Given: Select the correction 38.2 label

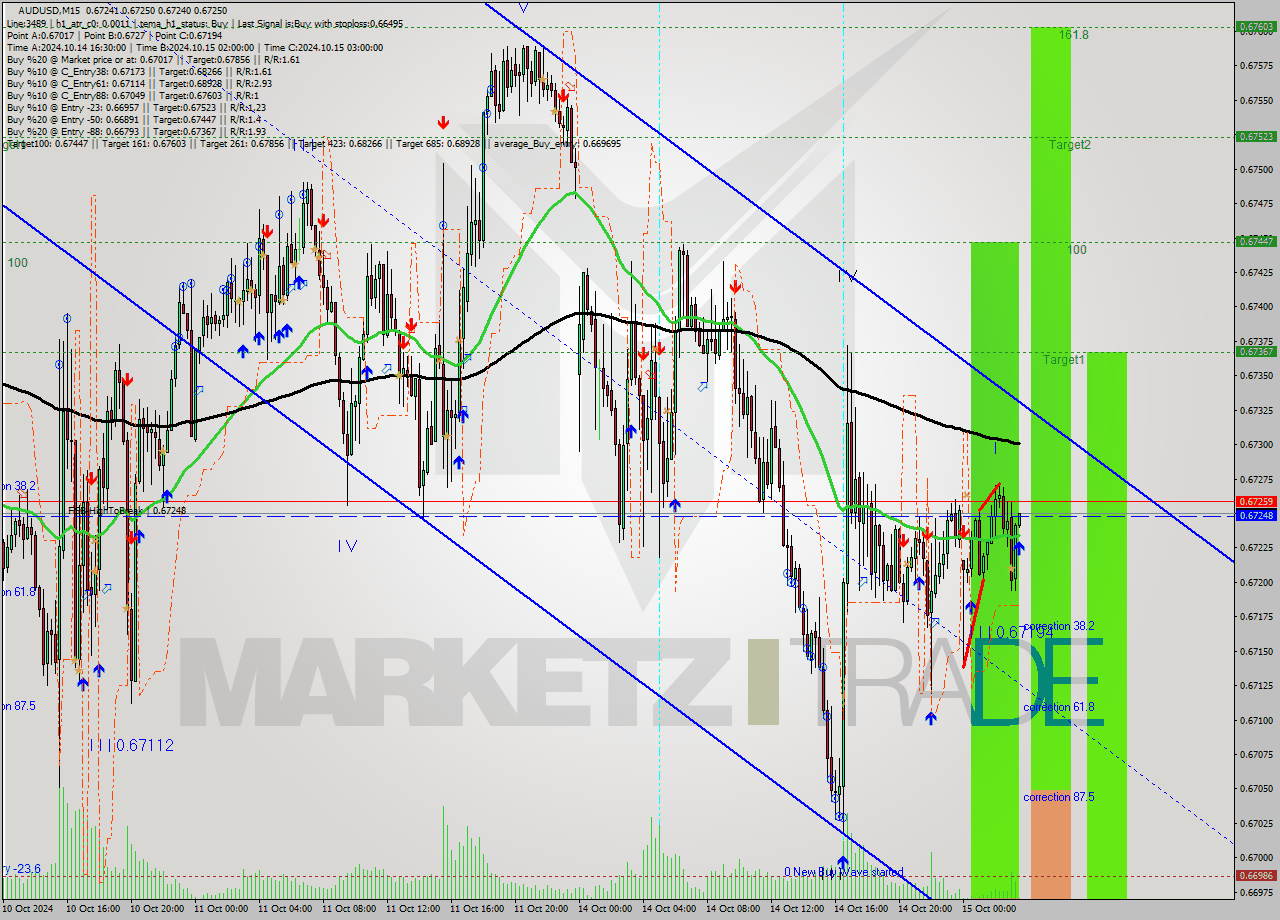Looking at the screenshot, I should coord(1059,626).
